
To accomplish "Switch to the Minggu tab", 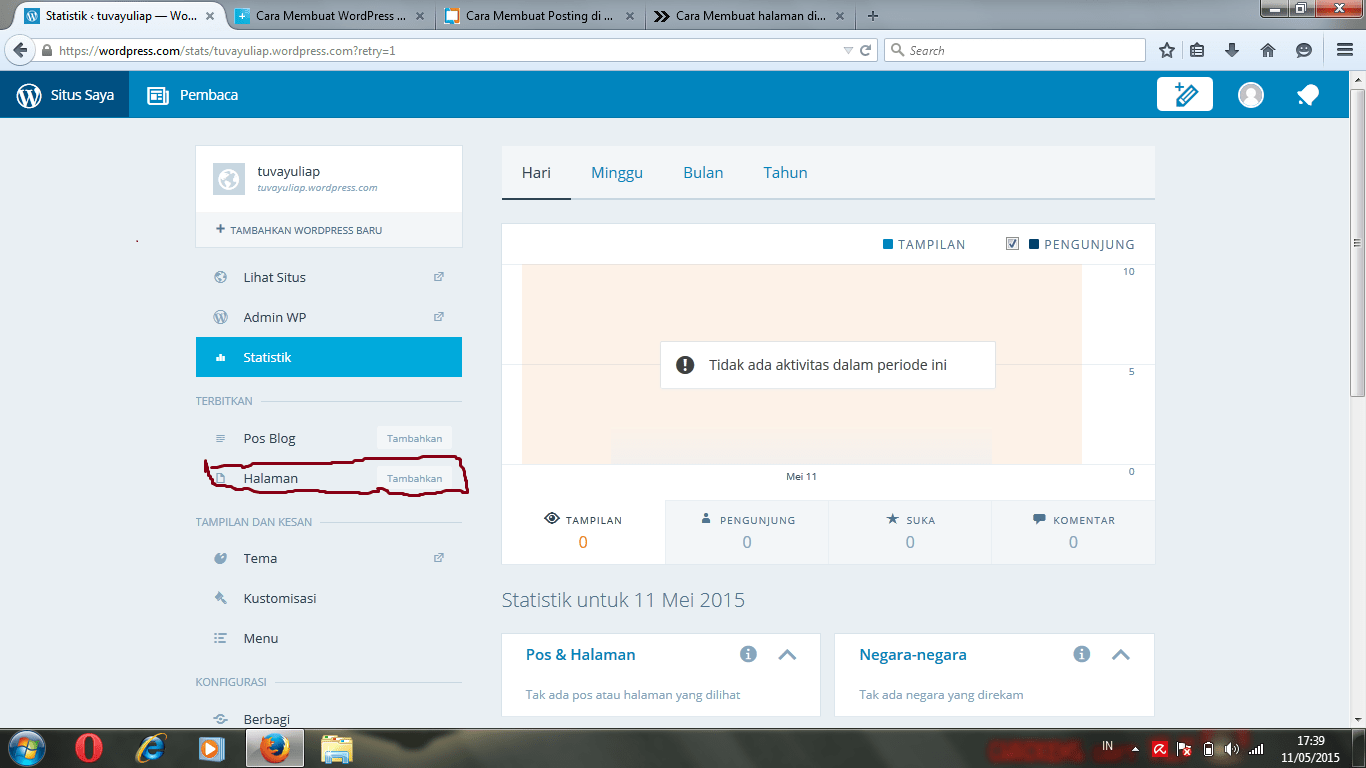I will click(x=617, y=172).
